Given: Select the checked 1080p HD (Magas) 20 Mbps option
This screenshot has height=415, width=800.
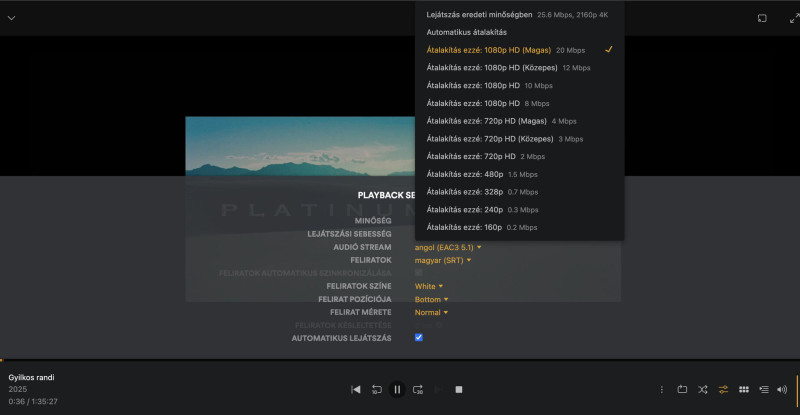Looking at the screenshot, I should click(519, 50).
